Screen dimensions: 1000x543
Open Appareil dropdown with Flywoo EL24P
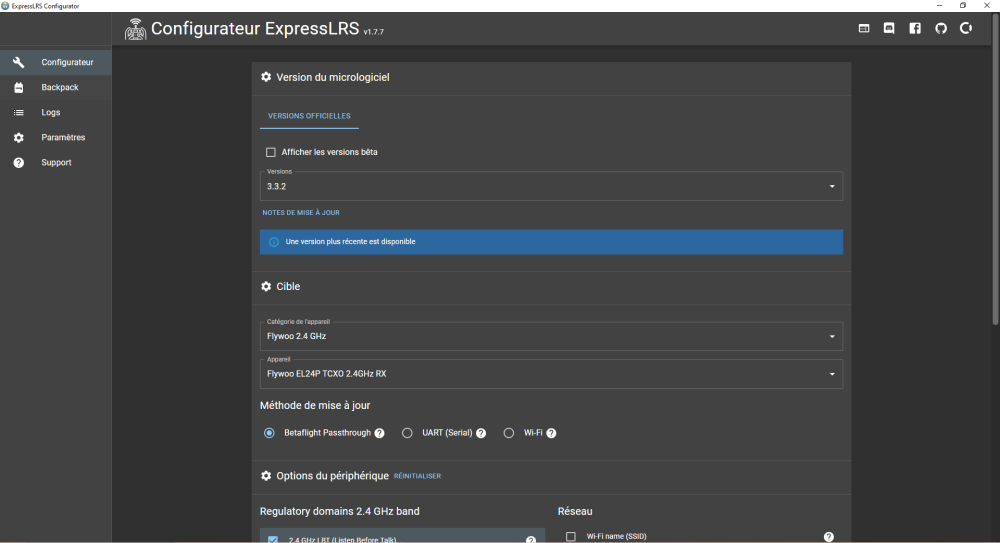pyautogui.click(x=550, y=374)
